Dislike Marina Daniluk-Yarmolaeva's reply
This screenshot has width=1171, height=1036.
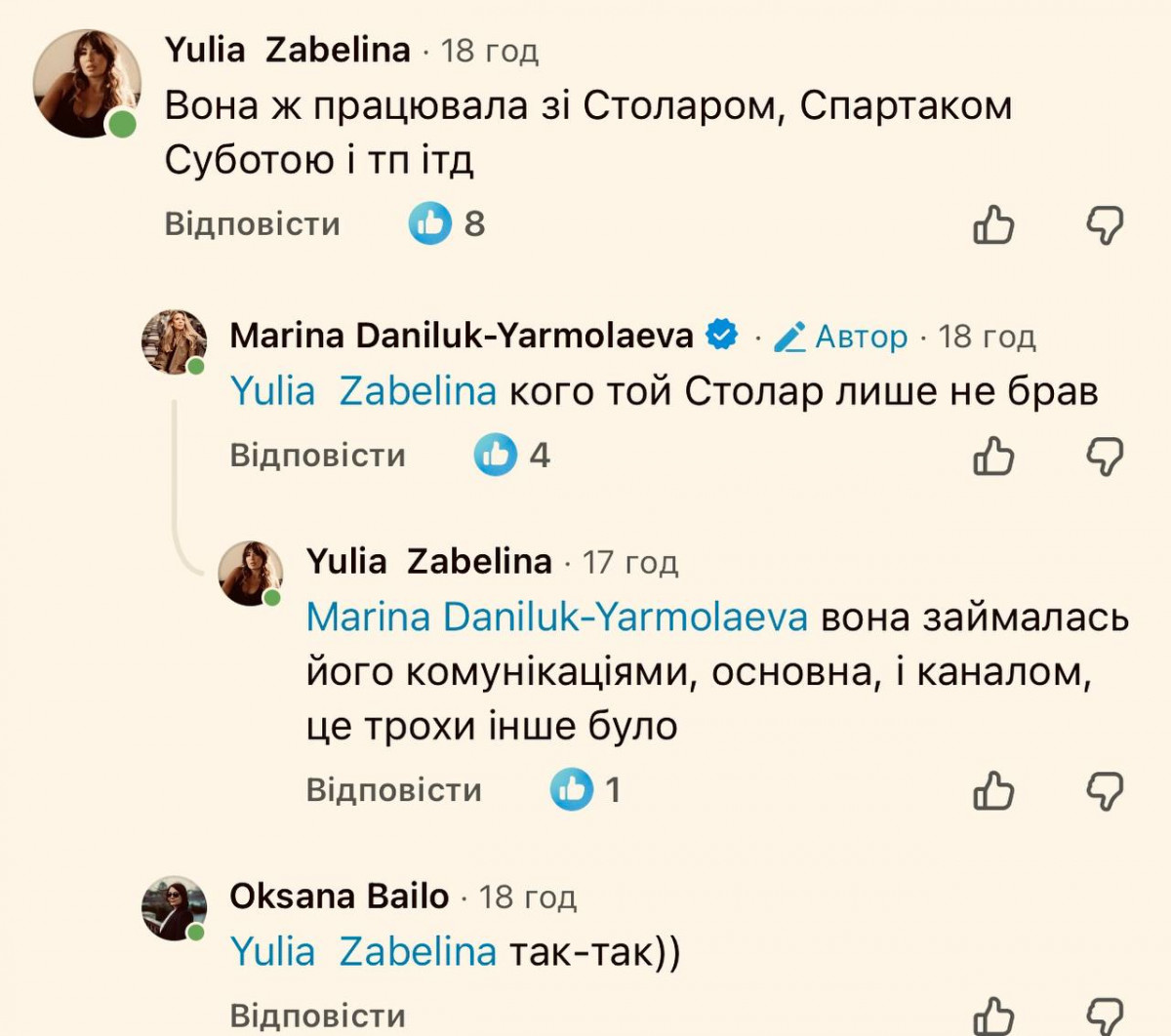[x=1105, y=456]
